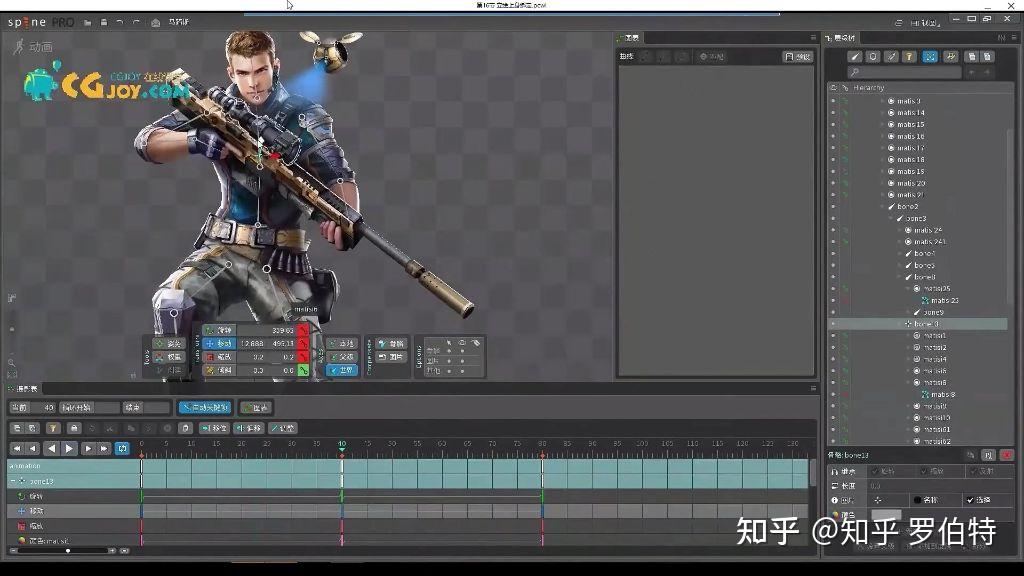Switch to the Dopesheet tab
The image size is (1024, 576).
(25, 389)
